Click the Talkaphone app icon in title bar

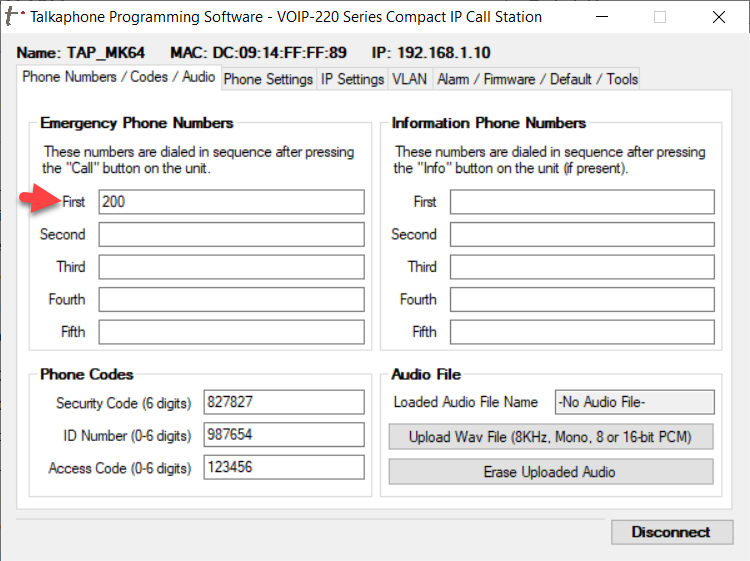(x=13, y=16)
